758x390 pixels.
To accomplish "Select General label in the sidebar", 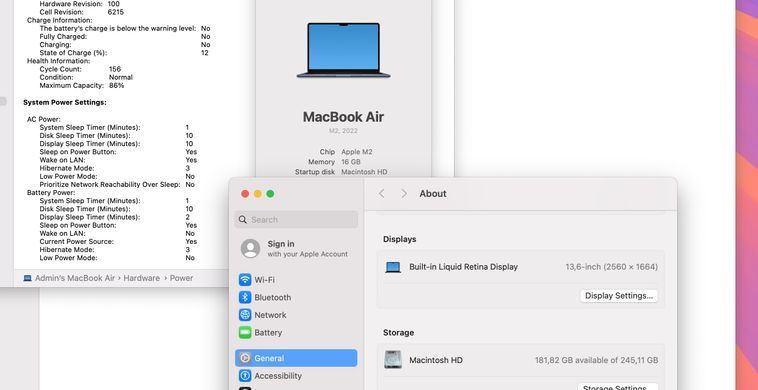I will tap(269, 358).
